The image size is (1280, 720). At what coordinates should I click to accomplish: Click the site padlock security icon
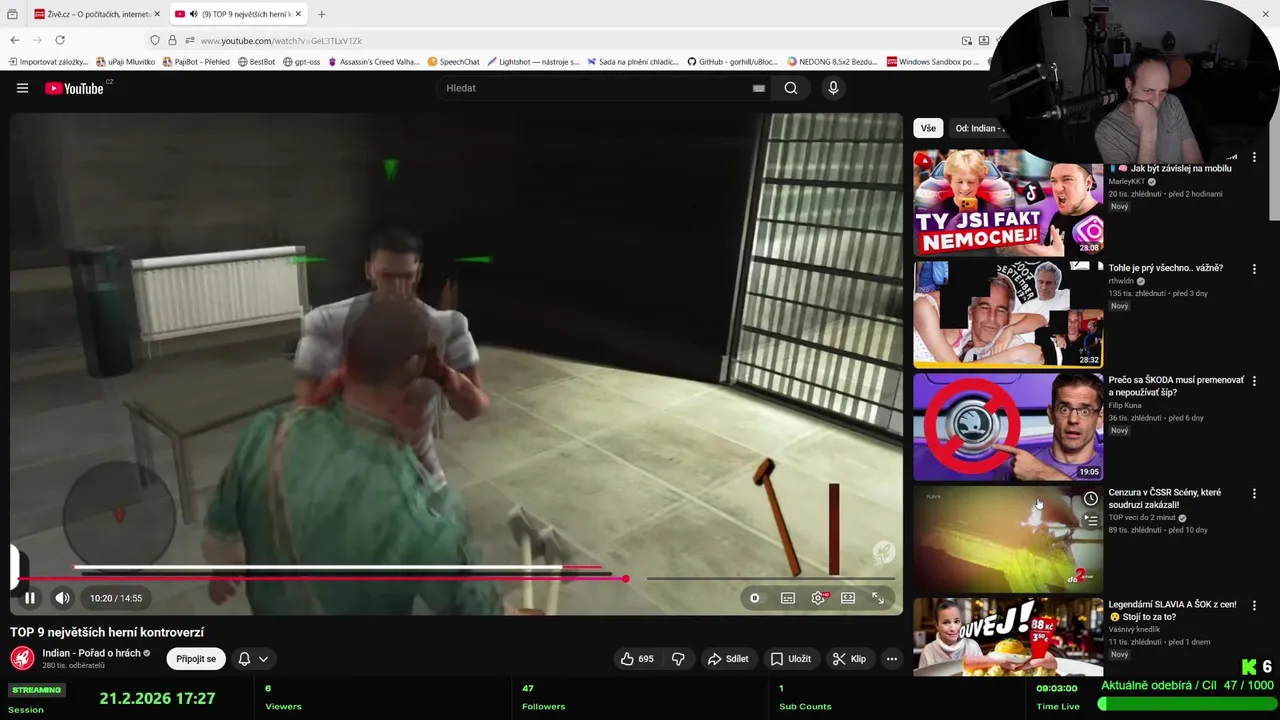point(172,40)
